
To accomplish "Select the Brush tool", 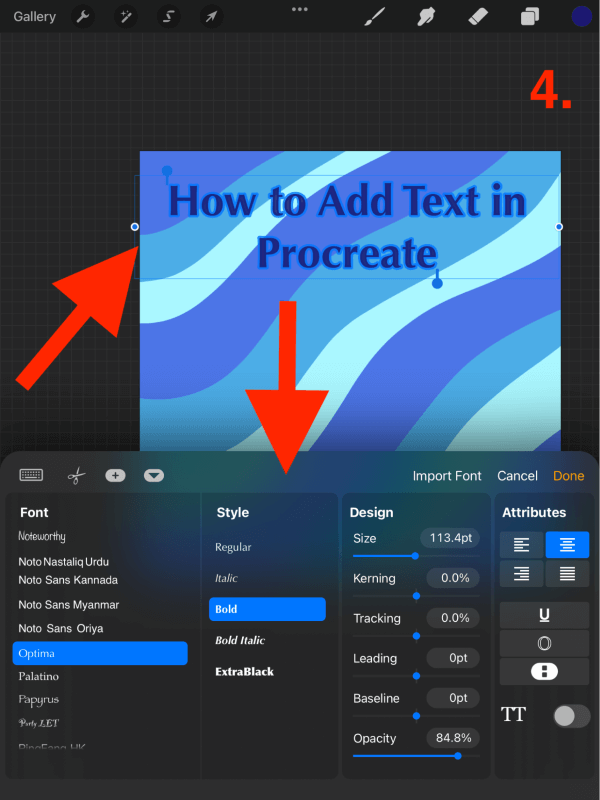I will click(375, 17).
